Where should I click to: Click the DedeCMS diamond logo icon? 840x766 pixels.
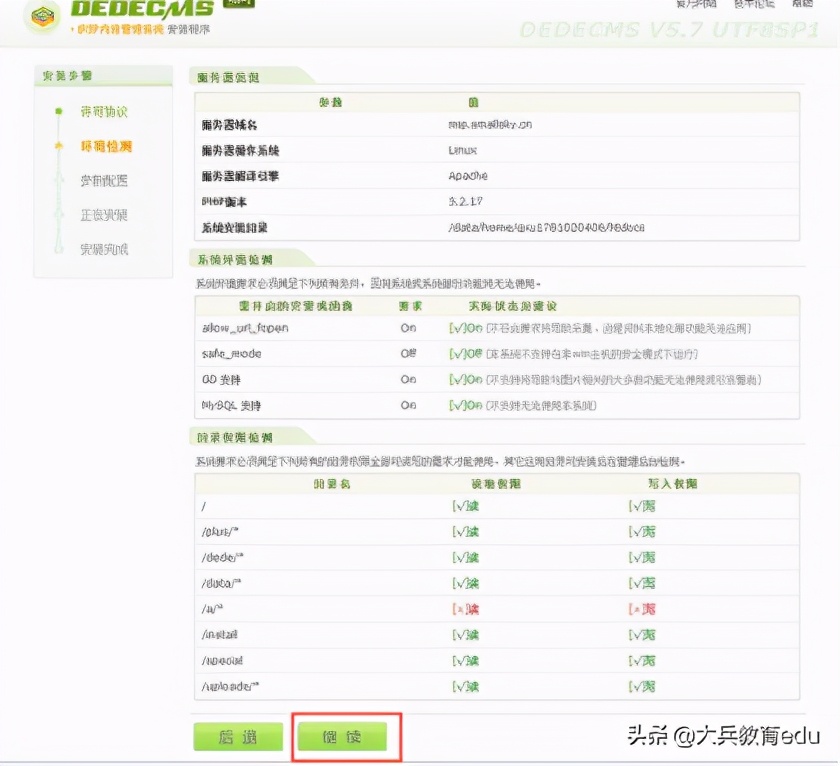[44, 15]
